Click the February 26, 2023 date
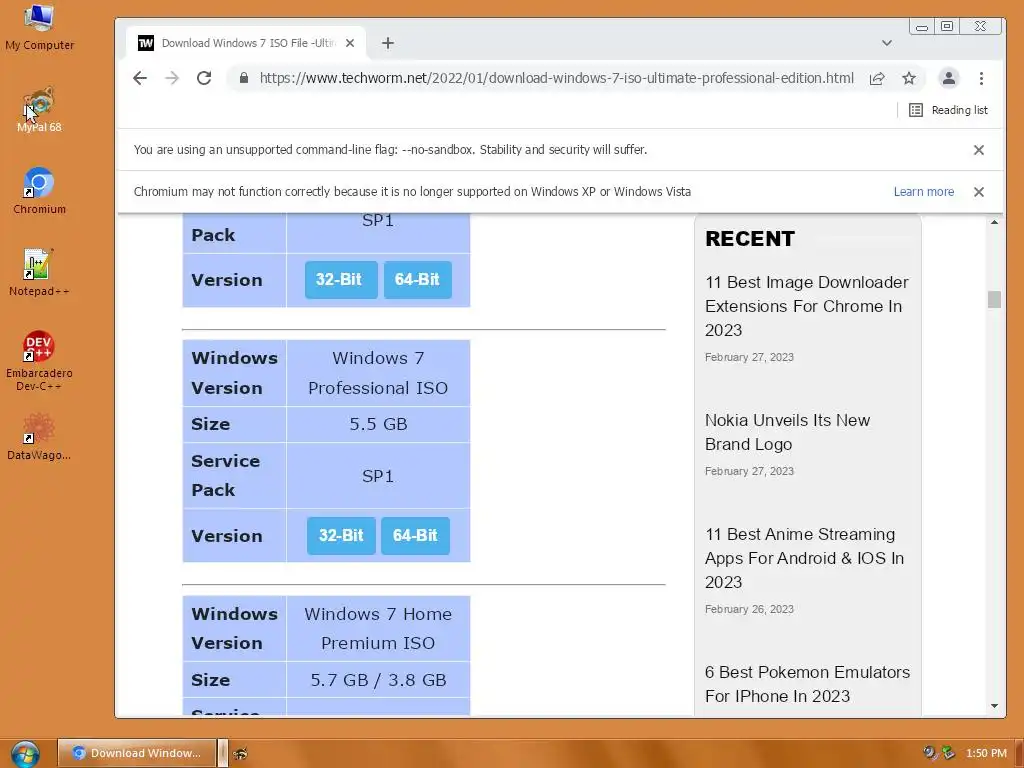 749,609
